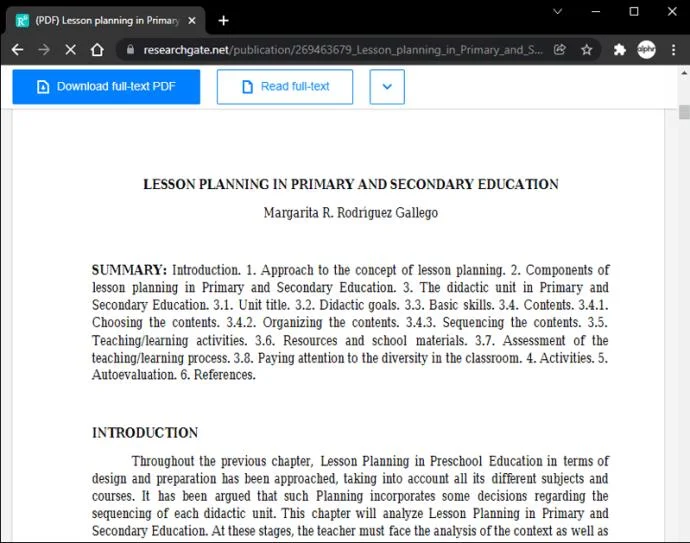Viewport: 690px width, 543px height.
Task: Stop loading the page
Action: click(70, 50)
